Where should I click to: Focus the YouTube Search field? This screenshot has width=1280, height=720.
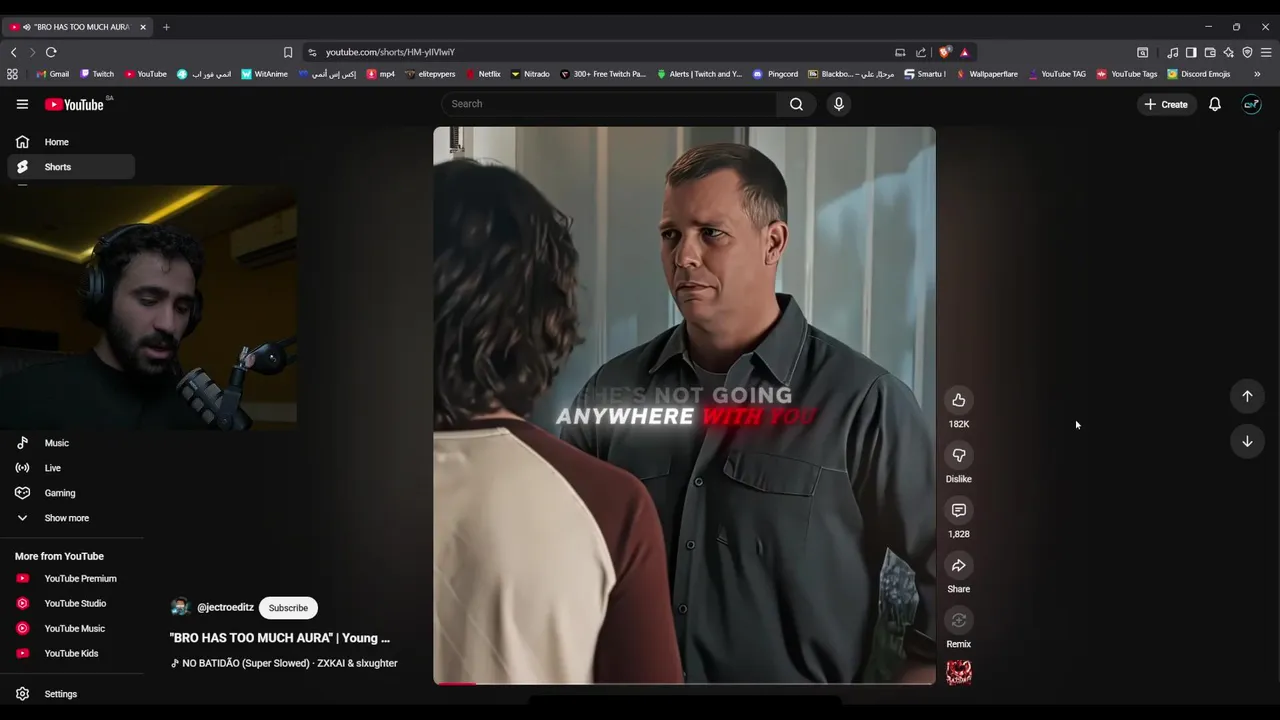(x=609, y=104)
